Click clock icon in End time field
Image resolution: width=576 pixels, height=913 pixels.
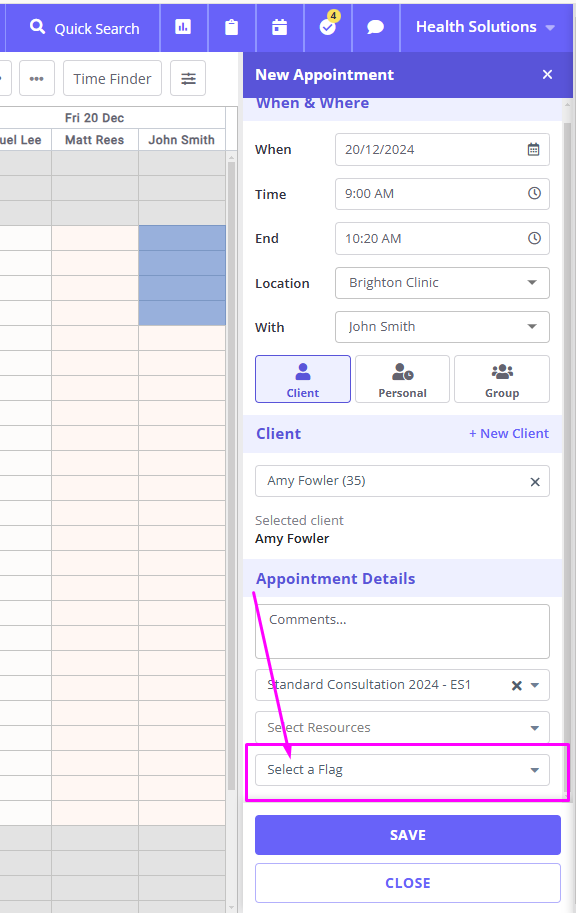pyautogui.click(x=534, y=238)
